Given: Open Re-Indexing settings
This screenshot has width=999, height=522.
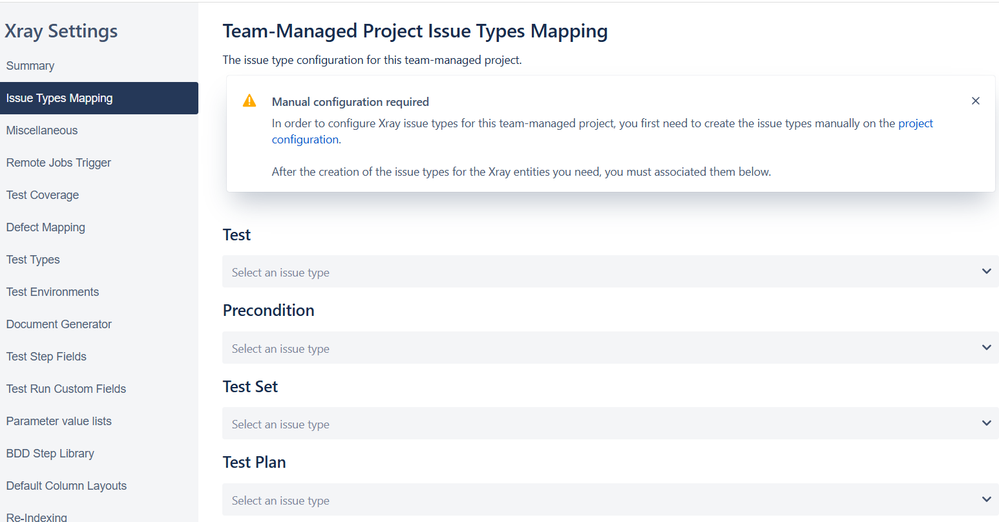Looking at the screenshot, I should coord(36,516).
